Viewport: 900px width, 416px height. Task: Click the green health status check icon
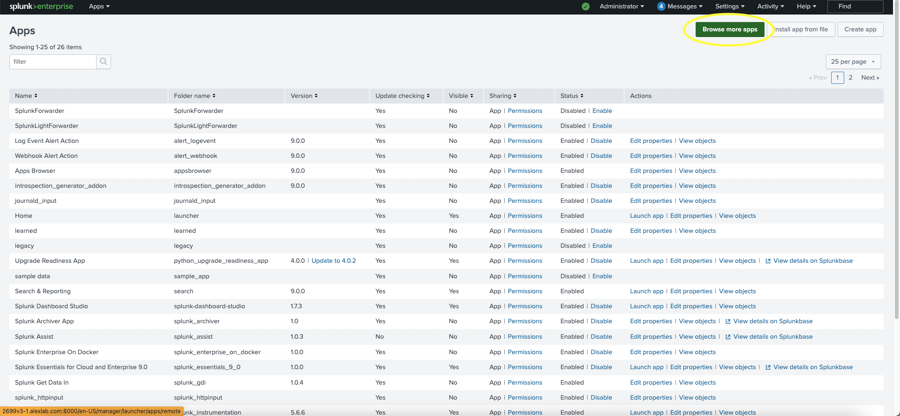coord(585,7)
